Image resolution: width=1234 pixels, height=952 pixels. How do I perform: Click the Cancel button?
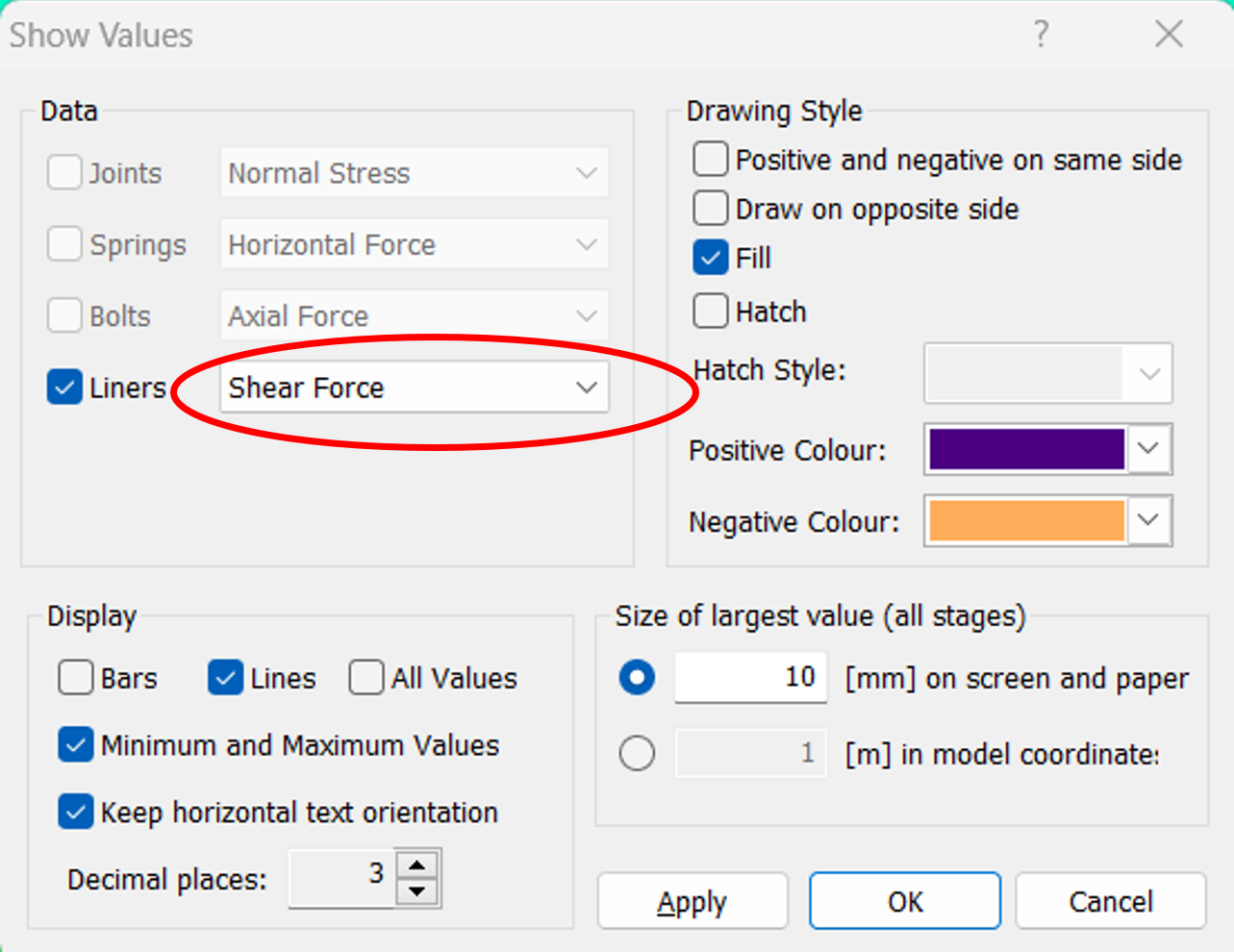1111,901
